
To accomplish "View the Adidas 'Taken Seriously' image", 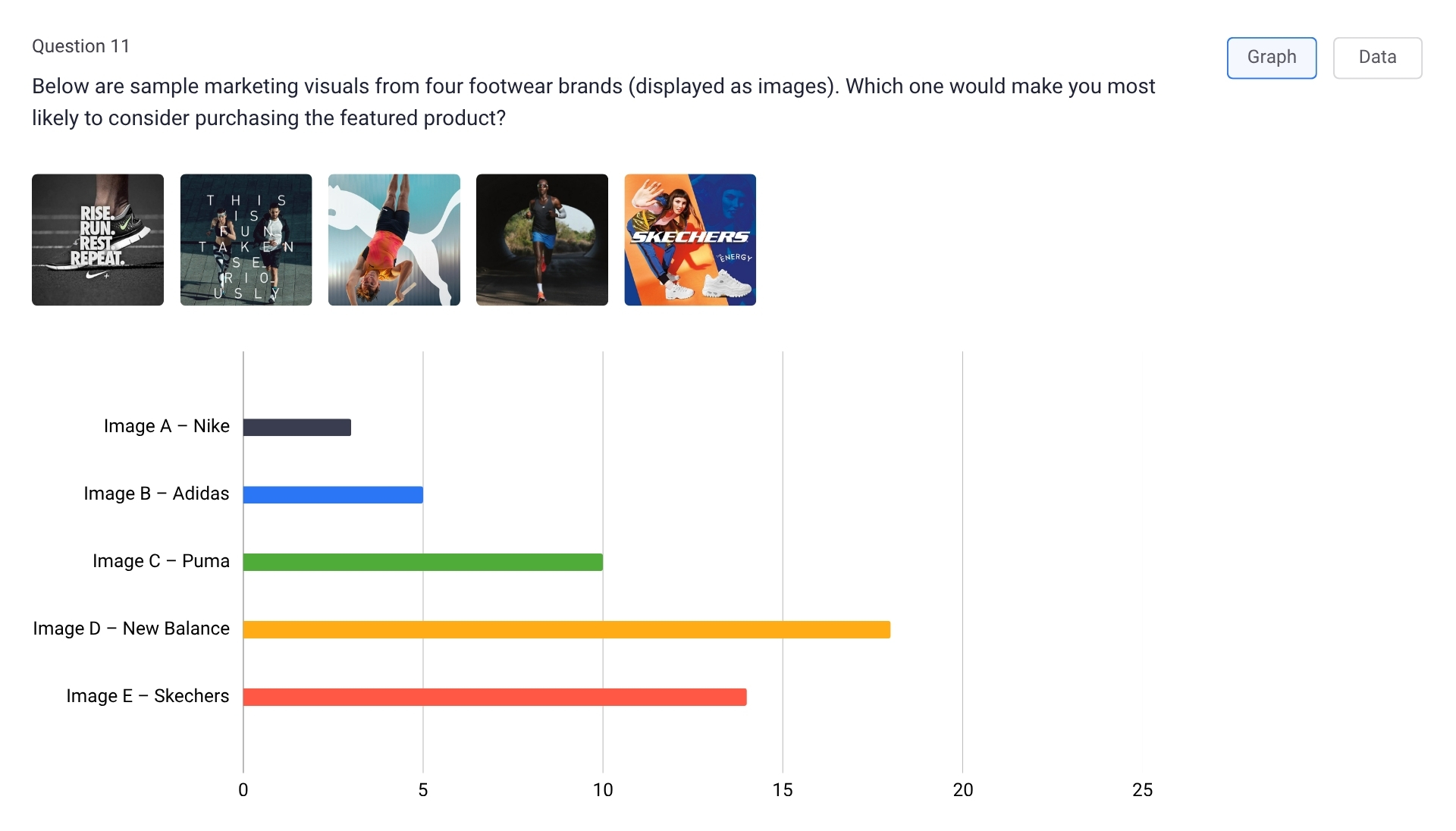I will click(x=245, y=240).
